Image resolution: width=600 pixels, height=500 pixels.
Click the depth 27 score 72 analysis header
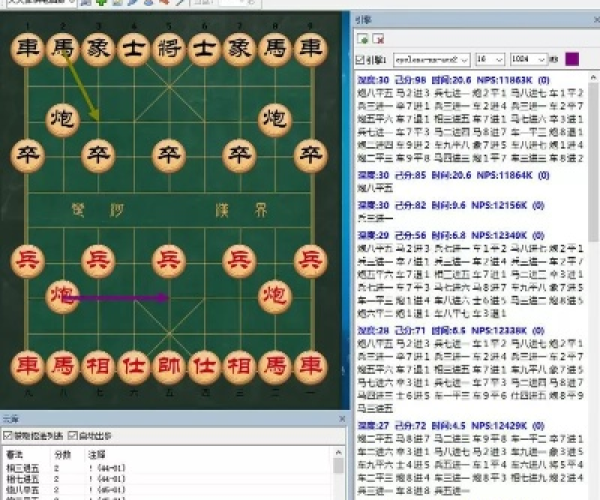click(451, 425)
